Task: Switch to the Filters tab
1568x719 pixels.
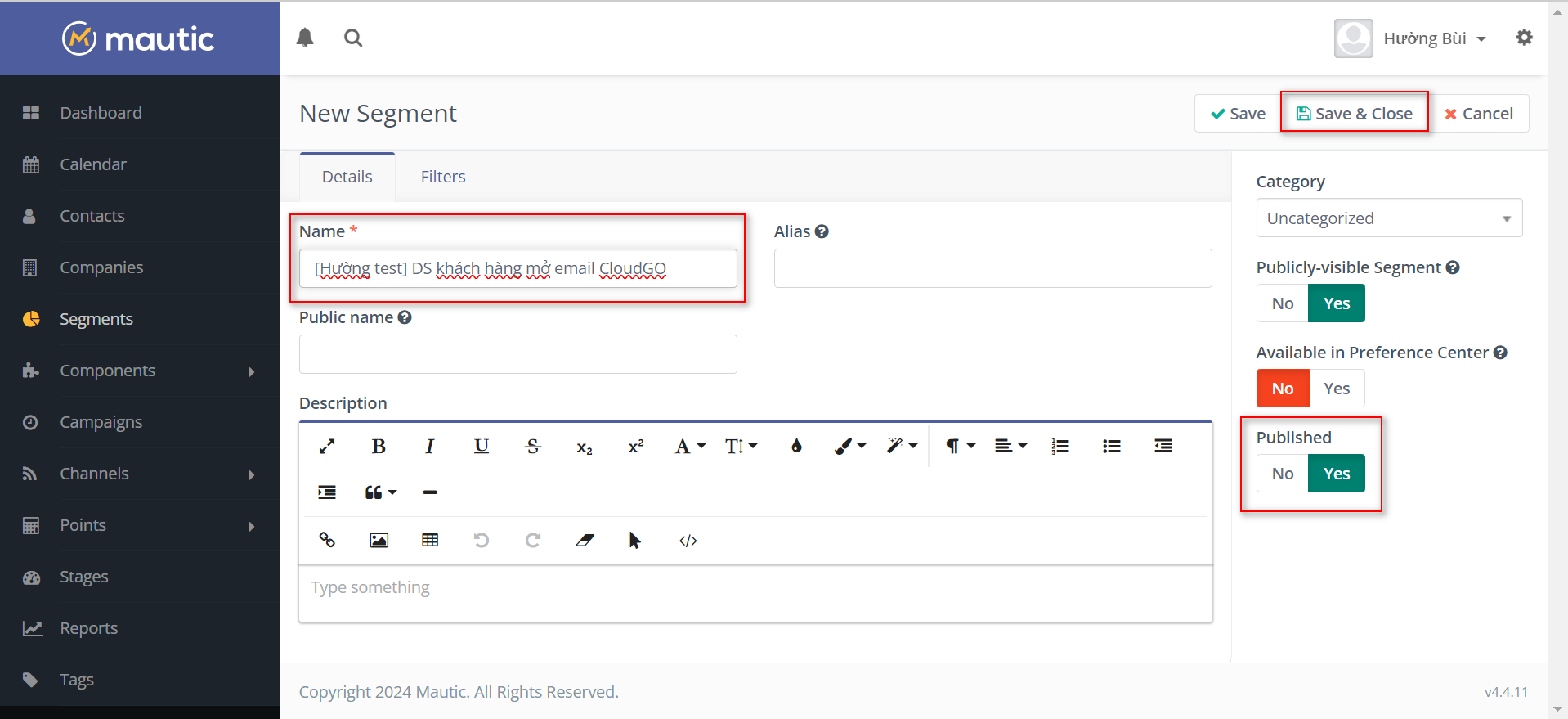Action: (442, 177)
